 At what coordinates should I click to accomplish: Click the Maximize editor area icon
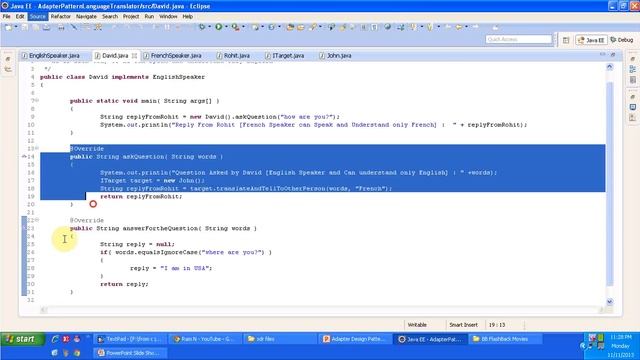point(613,54)
